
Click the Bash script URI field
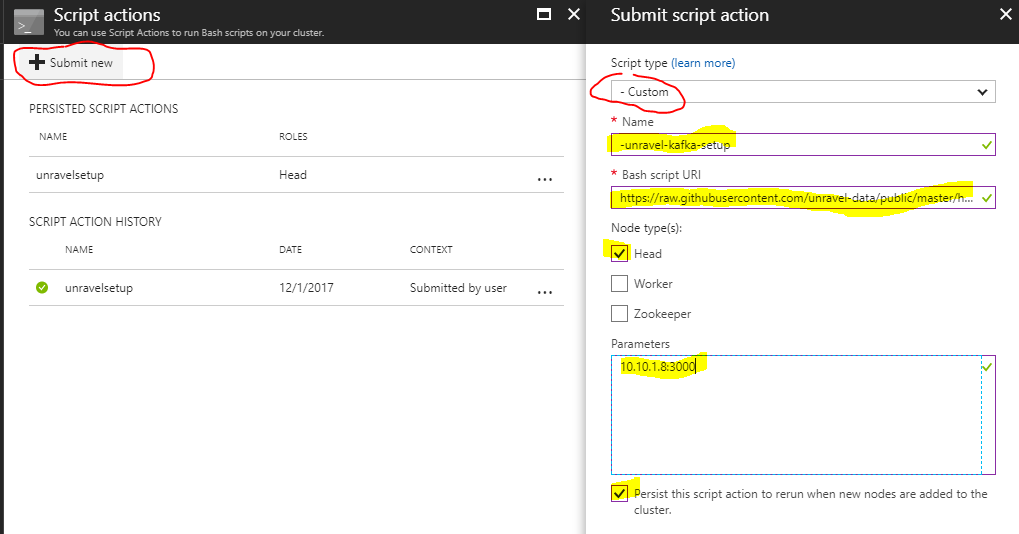(803, 197)
